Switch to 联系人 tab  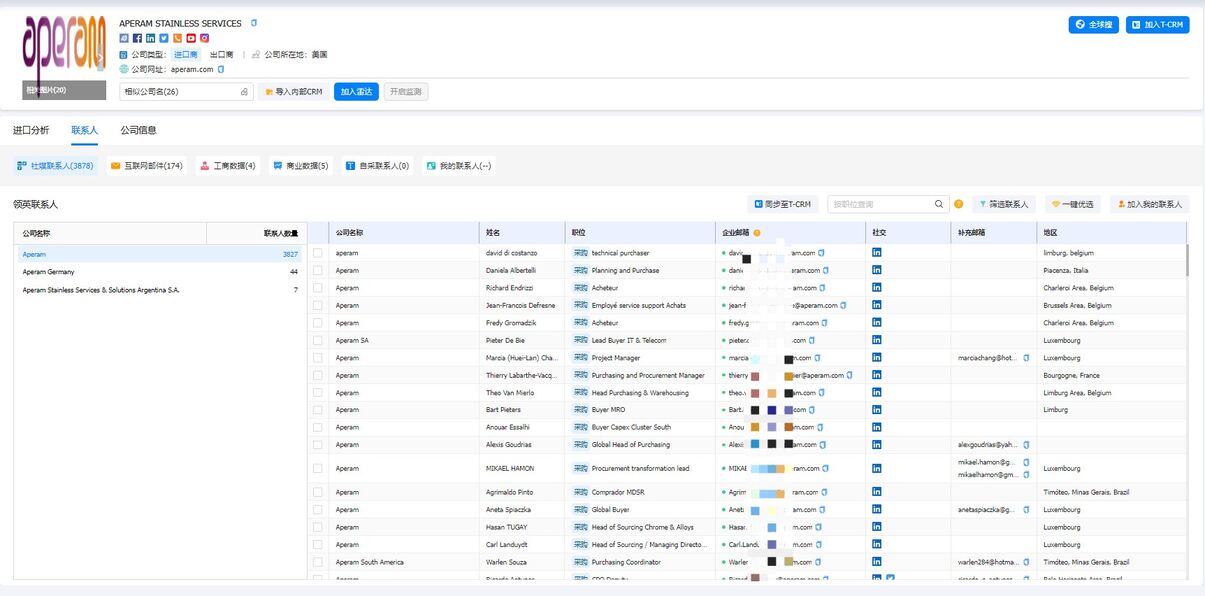click(85, 130)
